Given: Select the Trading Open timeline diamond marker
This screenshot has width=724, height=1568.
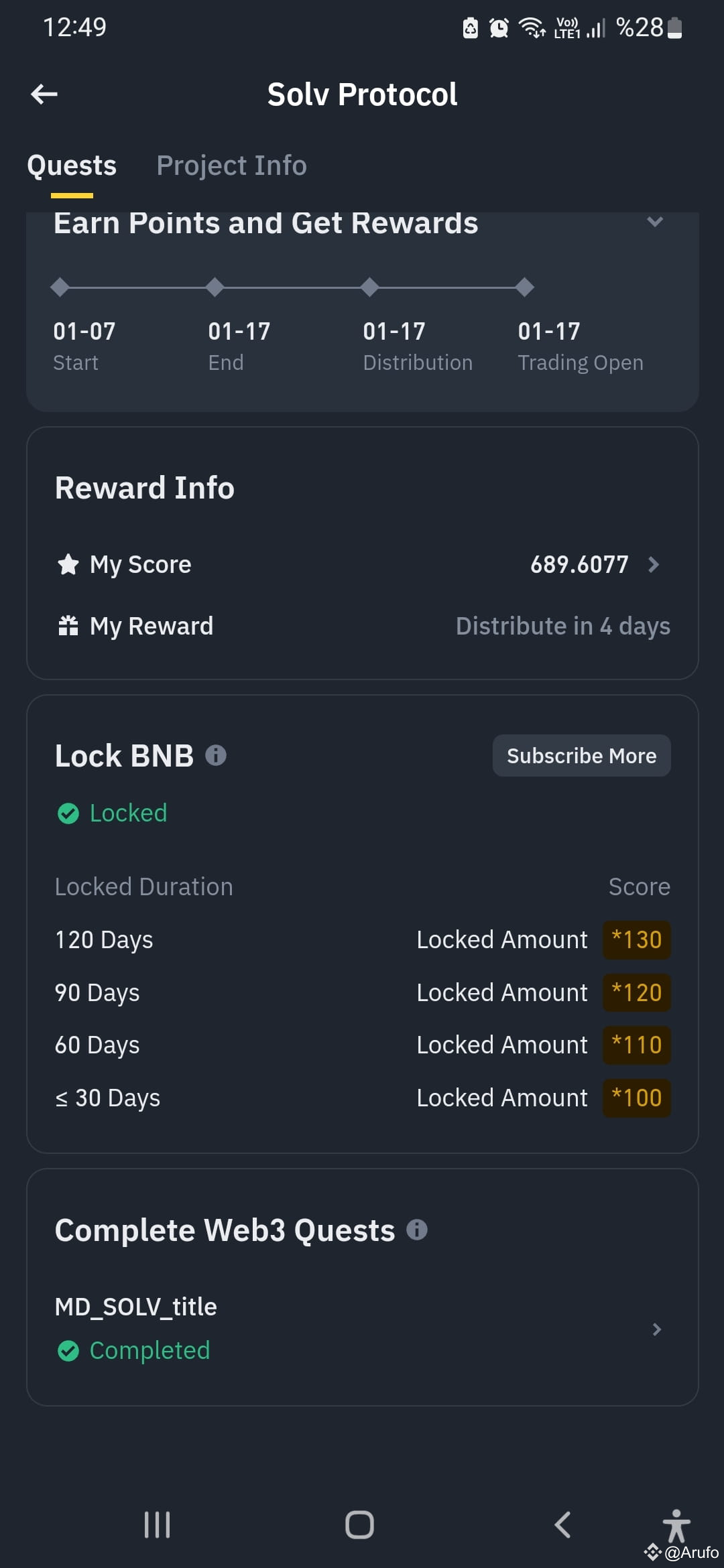Looking at the screenshot, I should (x=525, y=287).
